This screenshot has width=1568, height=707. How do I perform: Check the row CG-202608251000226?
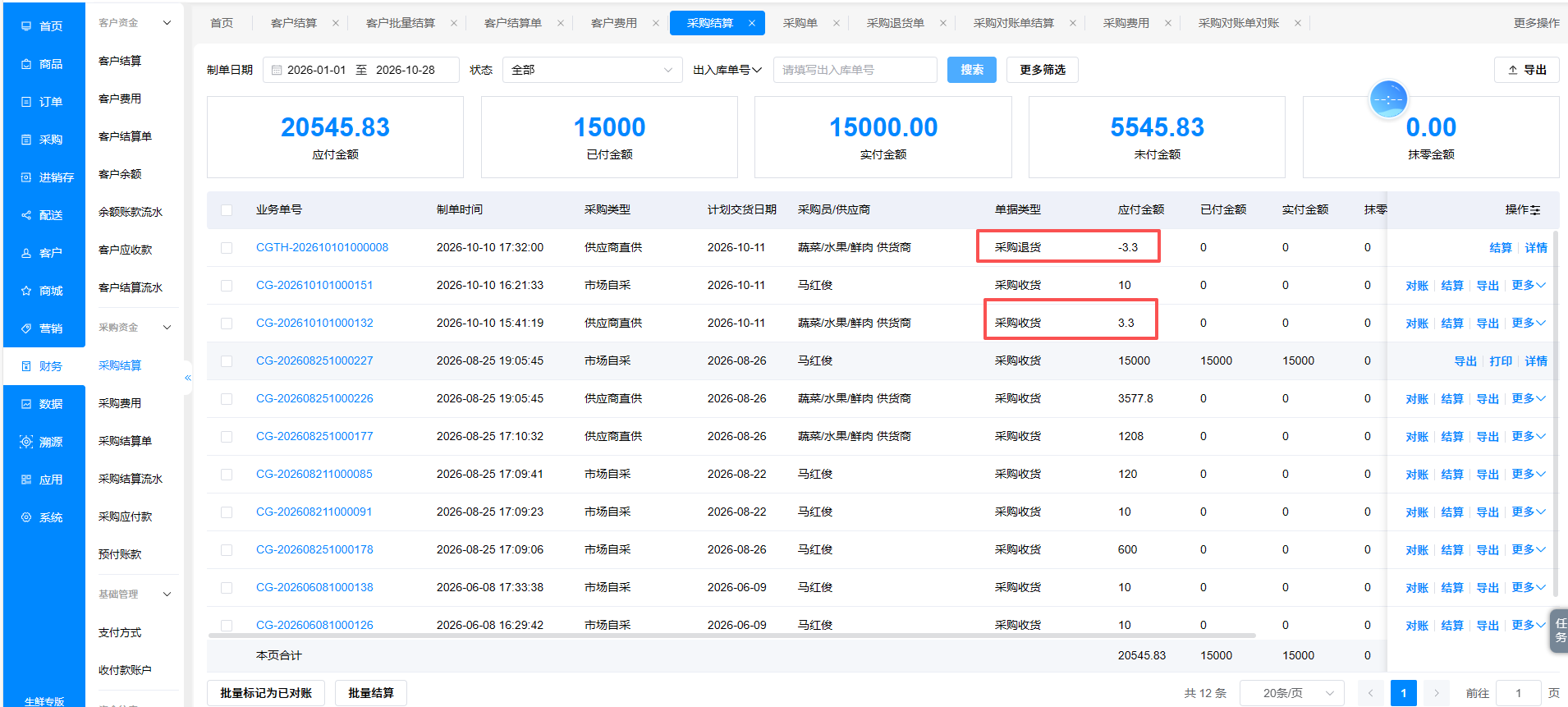(x=227, y=399)
